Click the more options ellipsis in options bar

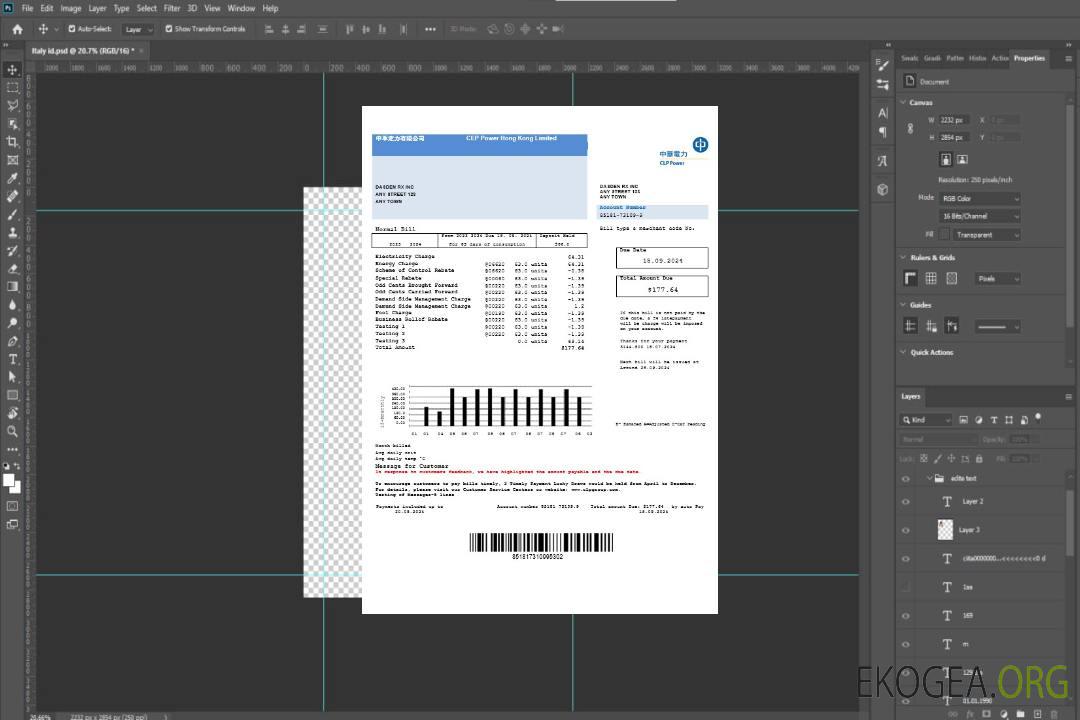[430, 29]
